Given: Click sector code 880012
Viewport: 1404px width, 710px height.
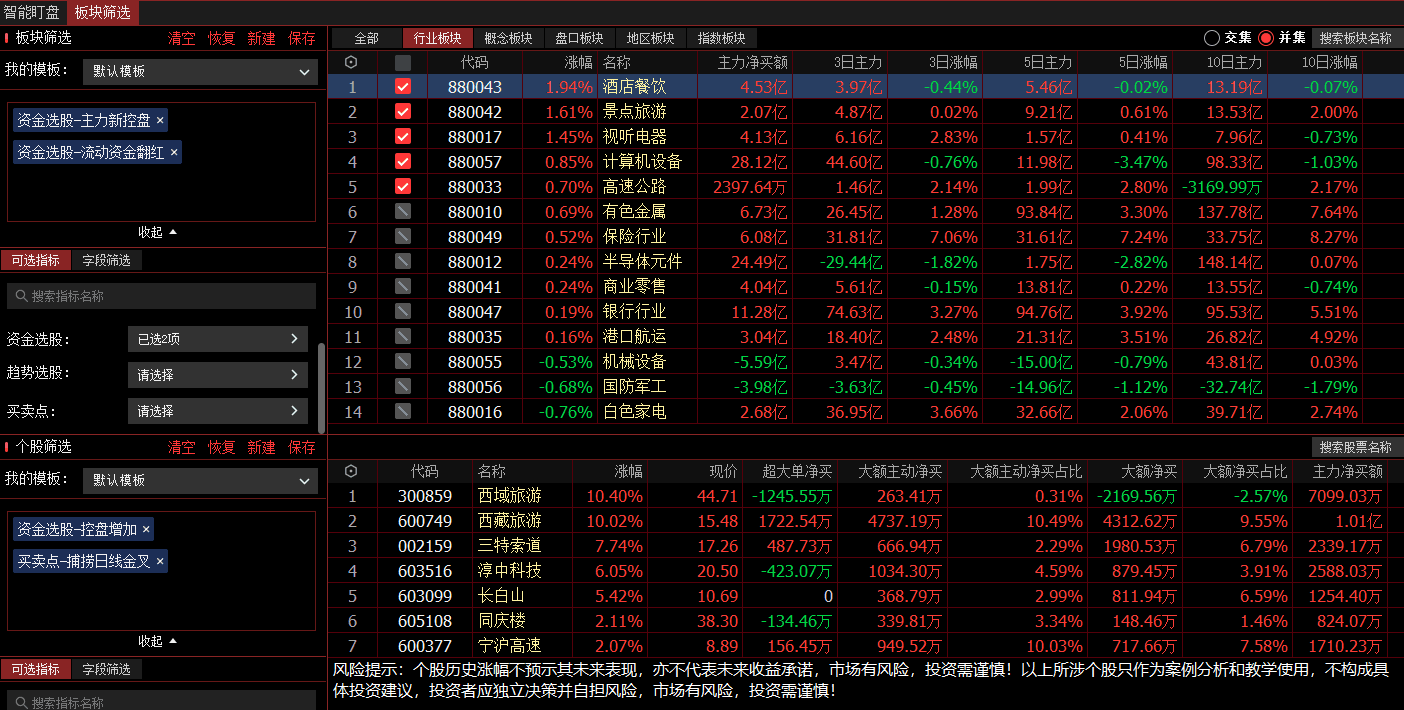Looking at the screenshot, I should (x=475, y=261).
